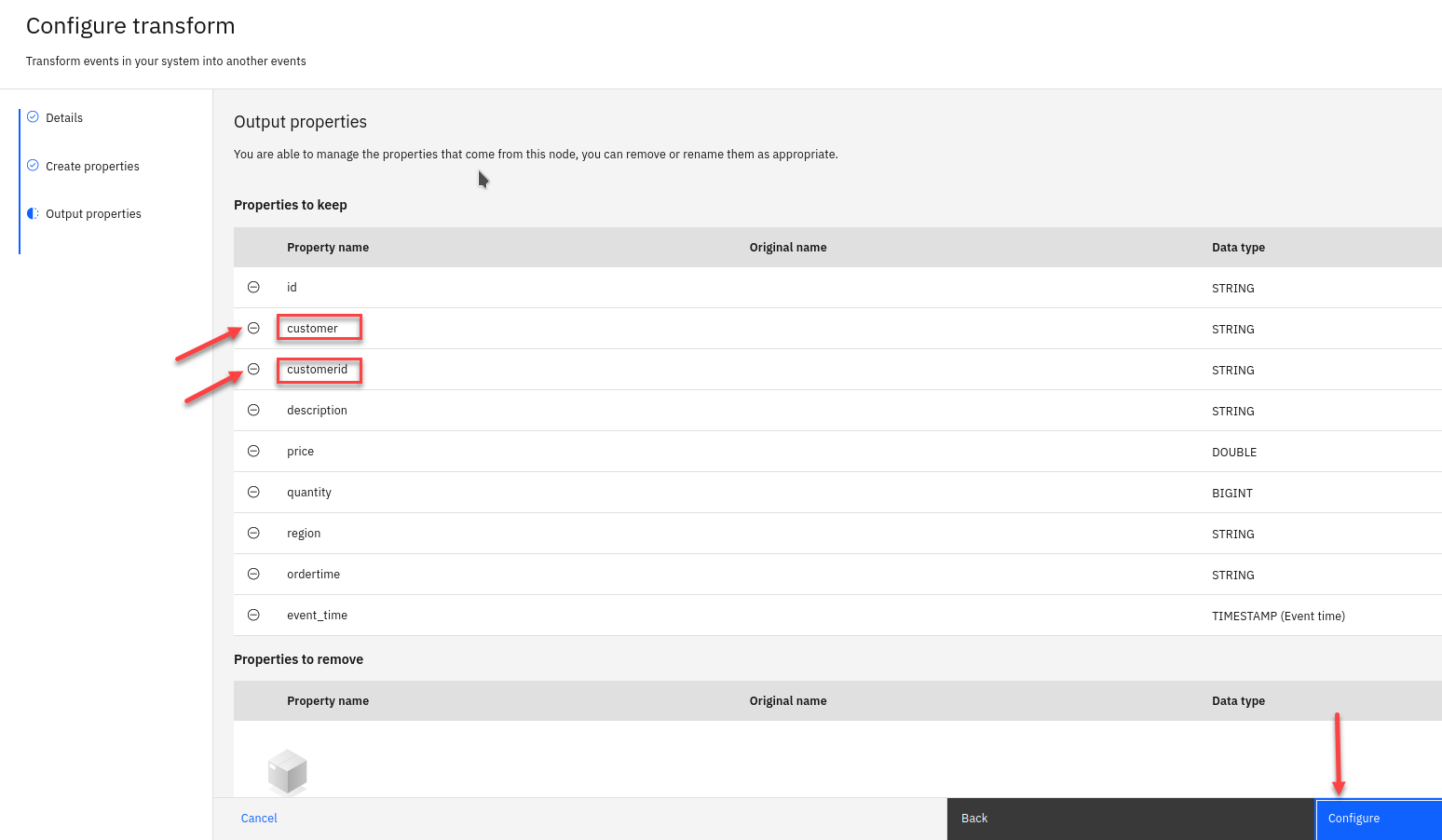This screenshot has width=1442, height=840.
Task: Click the description property name field
Action: coord(317,411)
